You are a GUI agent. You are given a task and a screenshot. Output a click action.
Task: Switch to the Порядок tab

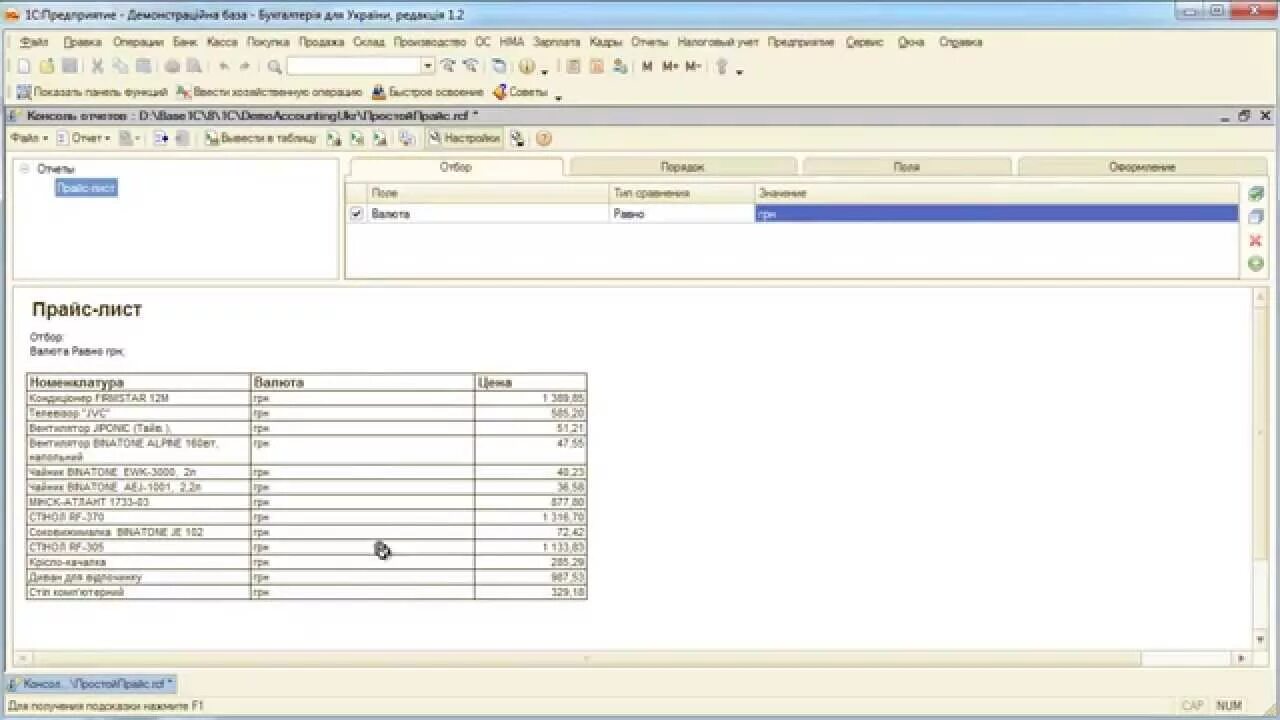(x=683, y=167)
